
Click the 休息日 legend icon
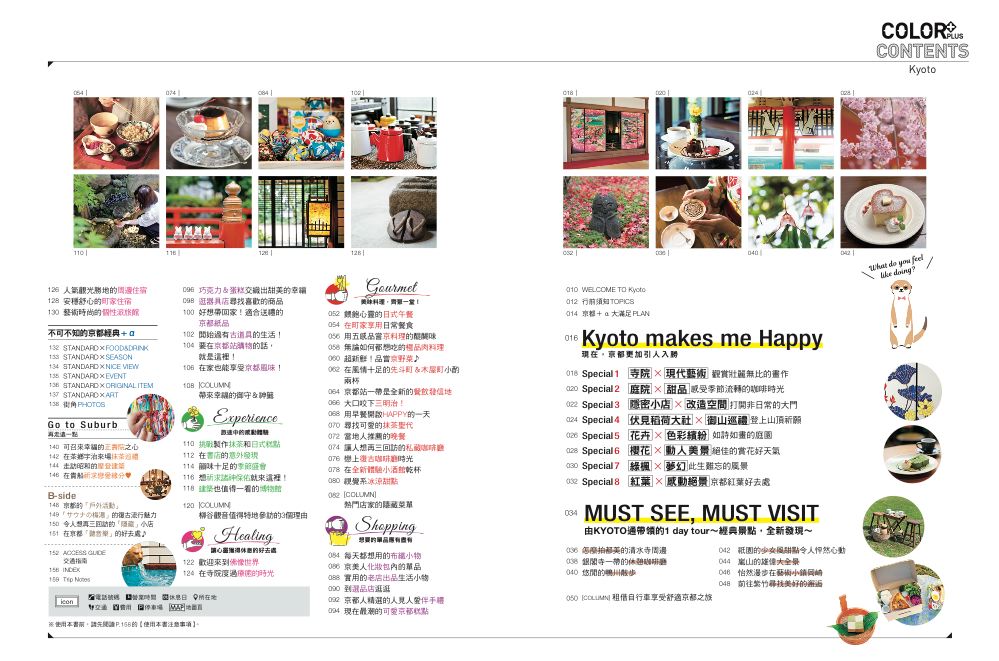166,597
